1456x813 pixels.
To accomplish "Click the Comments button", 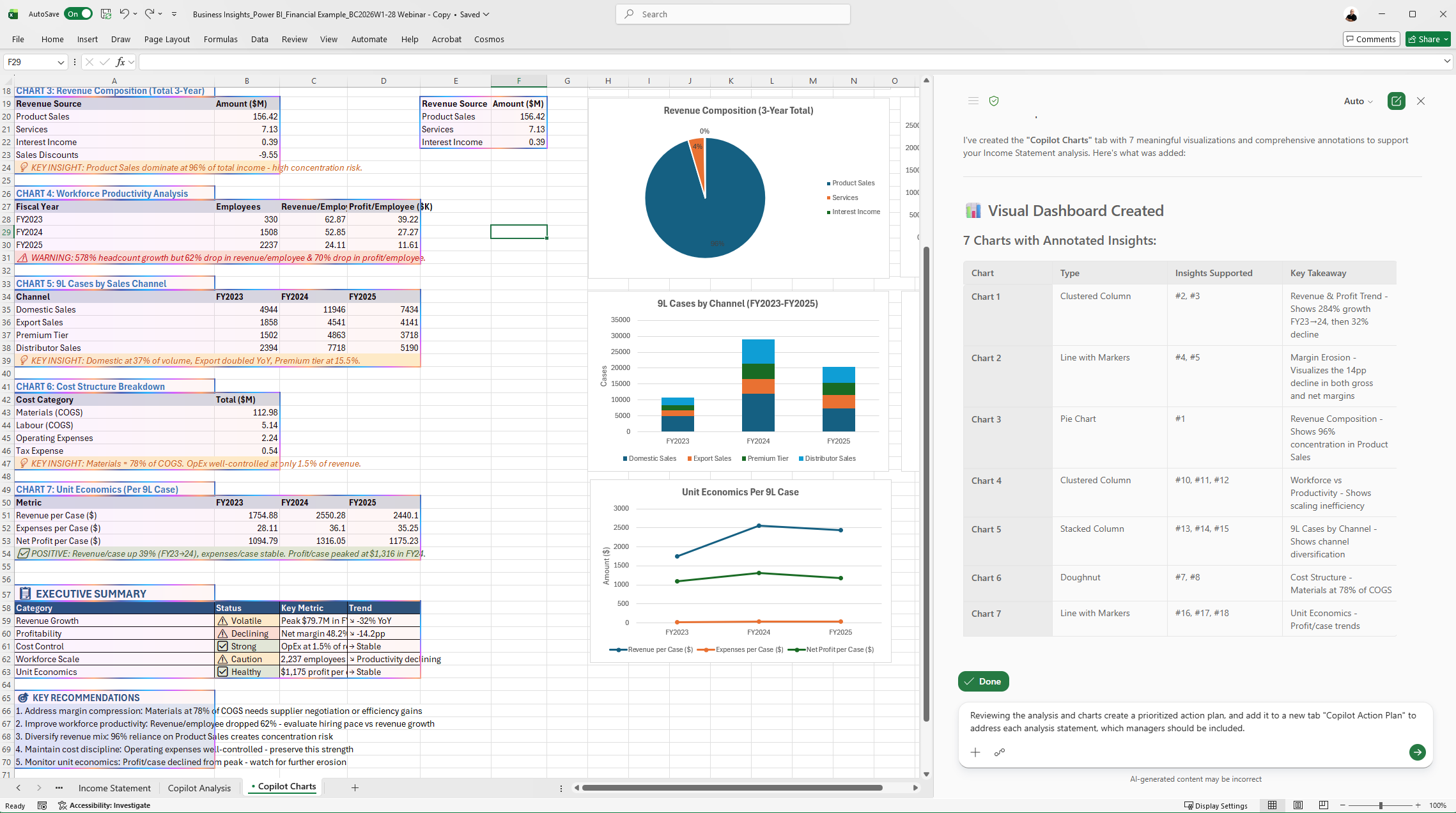I will coord(1371,39).
